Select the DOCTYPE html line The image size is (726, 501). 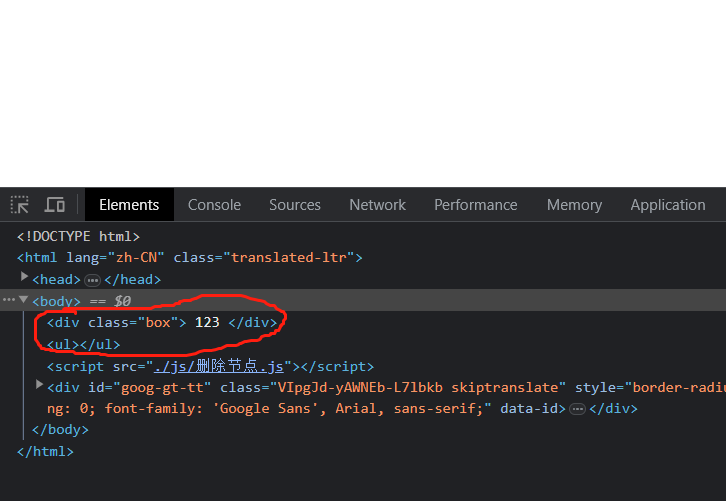(78, 237)
